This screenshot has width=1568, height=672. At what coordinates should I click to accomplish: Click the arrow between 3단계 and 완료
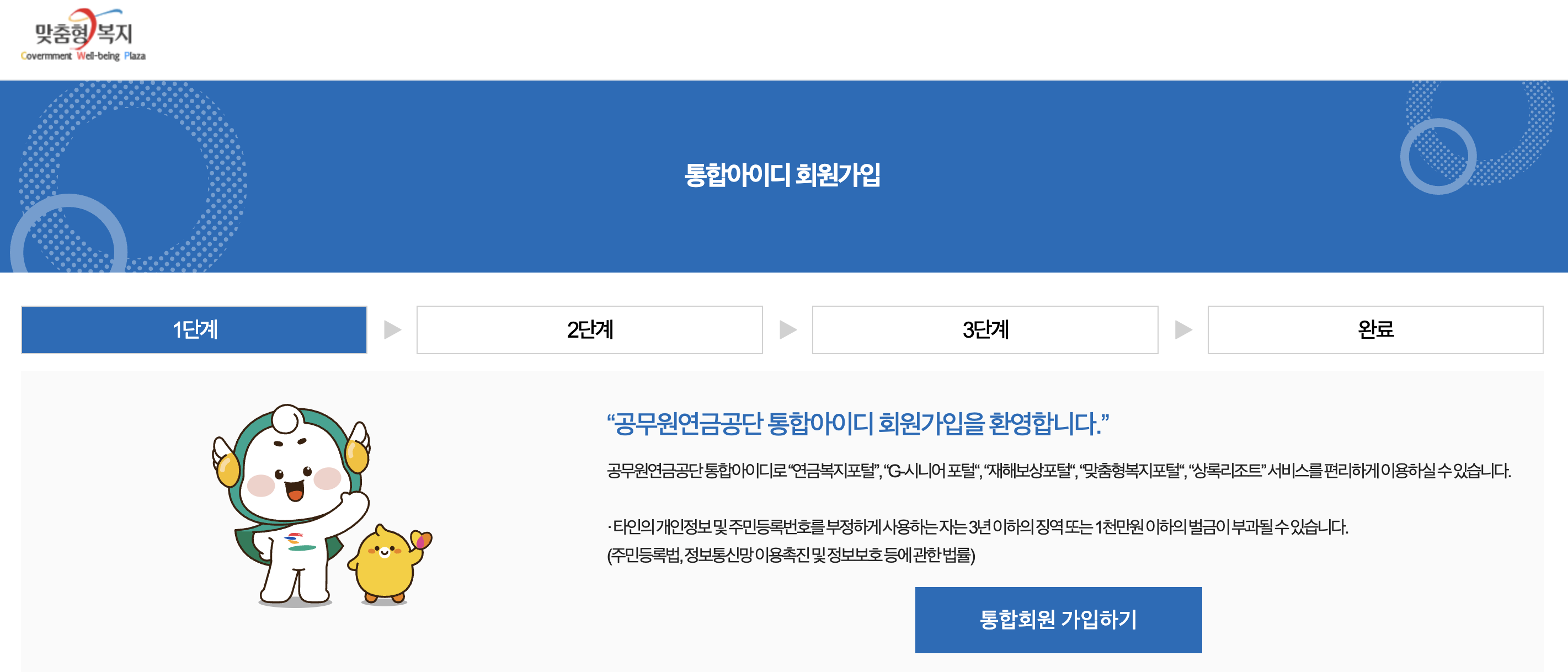1183,329
